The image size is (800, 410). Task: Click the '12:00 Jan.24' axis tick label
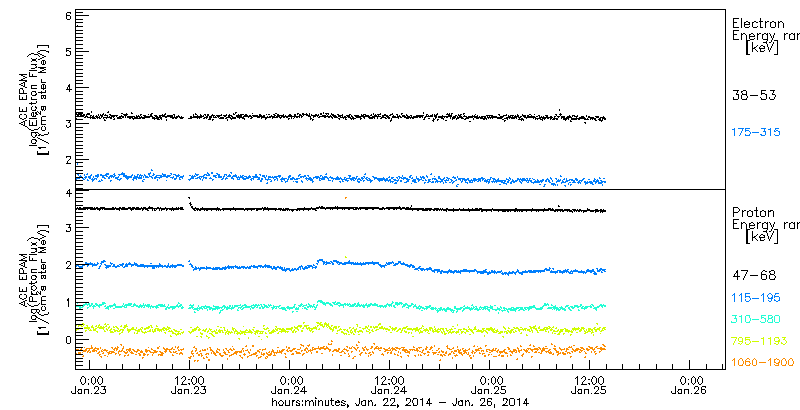coord(389,386)
